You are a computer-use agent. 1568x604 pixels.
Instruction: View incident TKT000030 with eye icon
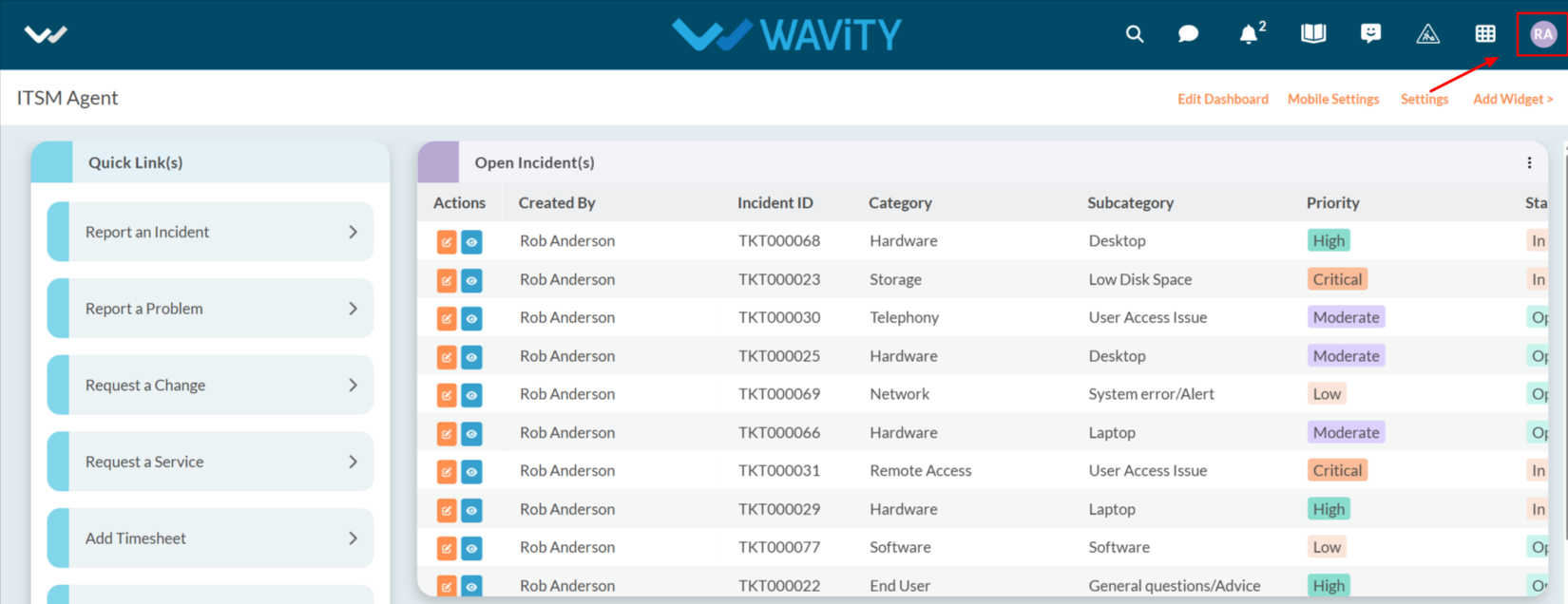[x=471, y=318]
